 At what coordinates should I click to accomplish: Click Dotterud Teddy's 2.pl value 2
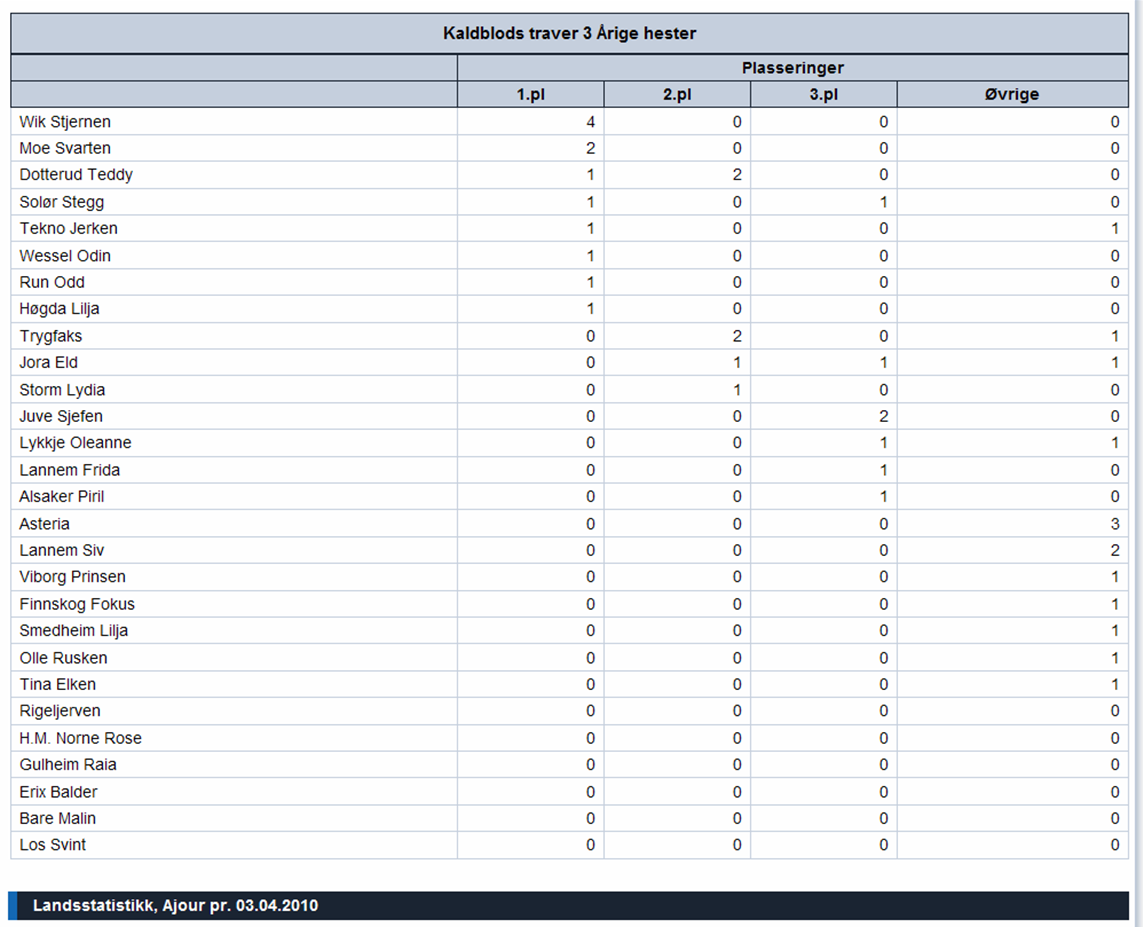(x=737, y=175)
